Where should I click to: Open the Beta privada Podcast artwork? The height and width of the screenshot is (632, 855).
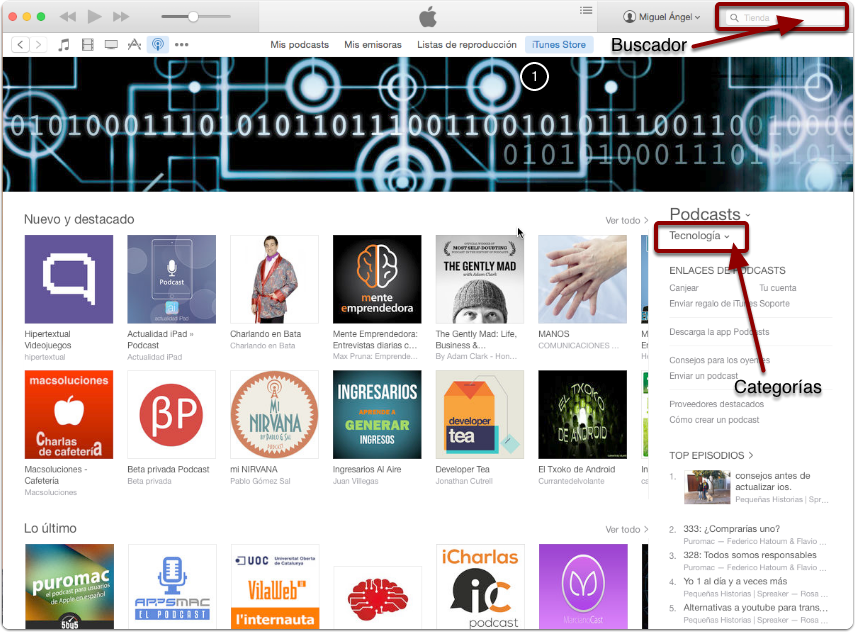click(171, 414)
